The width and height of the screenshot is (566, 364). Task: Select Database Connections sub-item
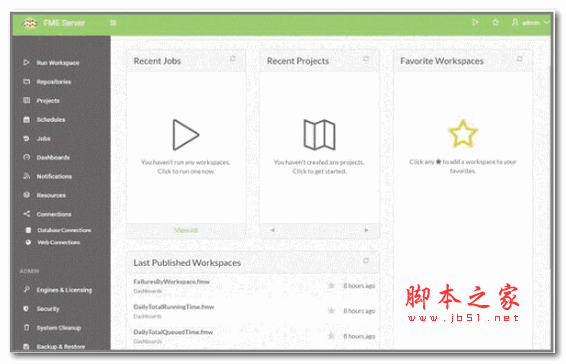64,230
